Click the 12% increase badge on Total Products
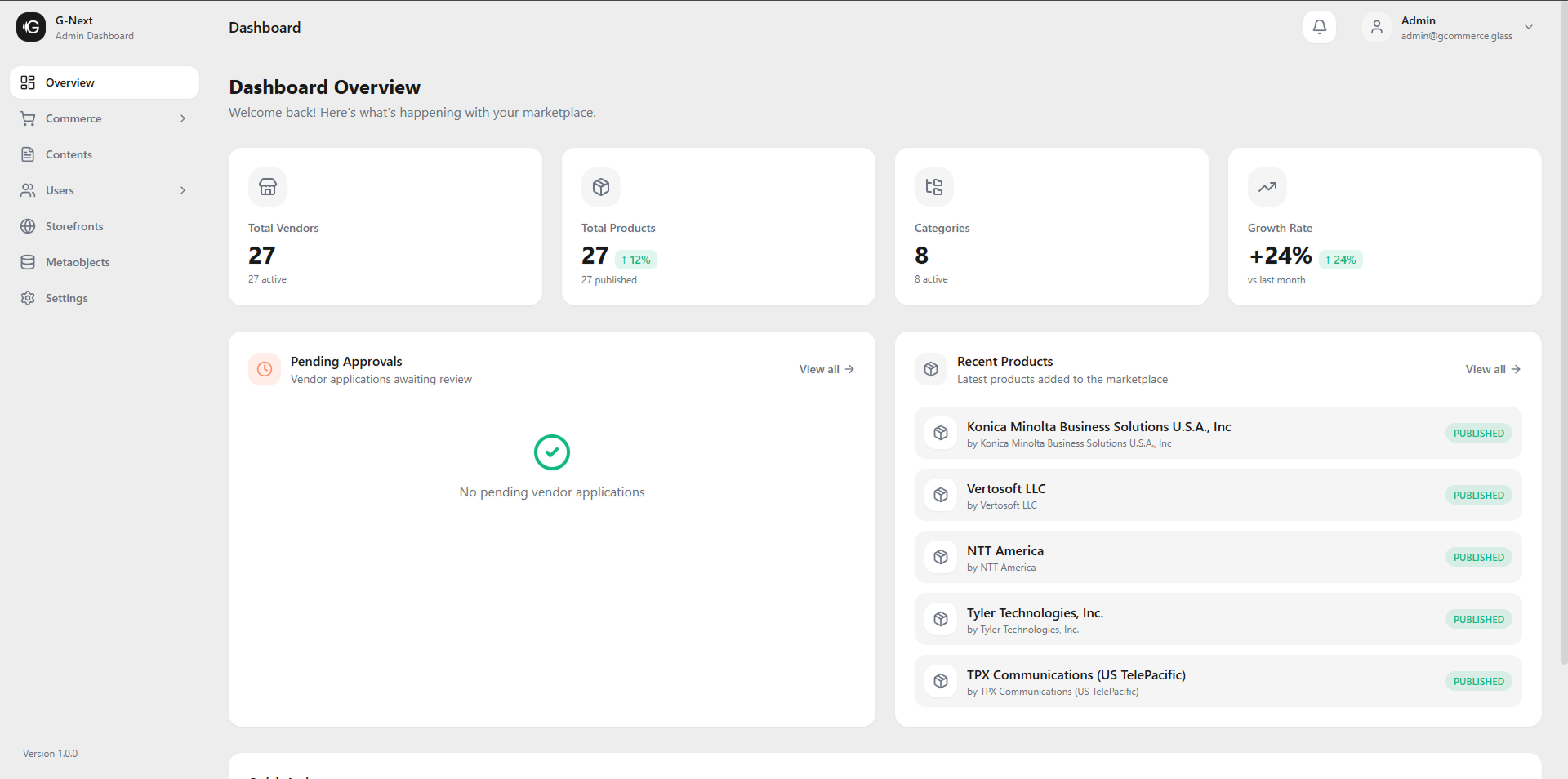 coord(636,260)
